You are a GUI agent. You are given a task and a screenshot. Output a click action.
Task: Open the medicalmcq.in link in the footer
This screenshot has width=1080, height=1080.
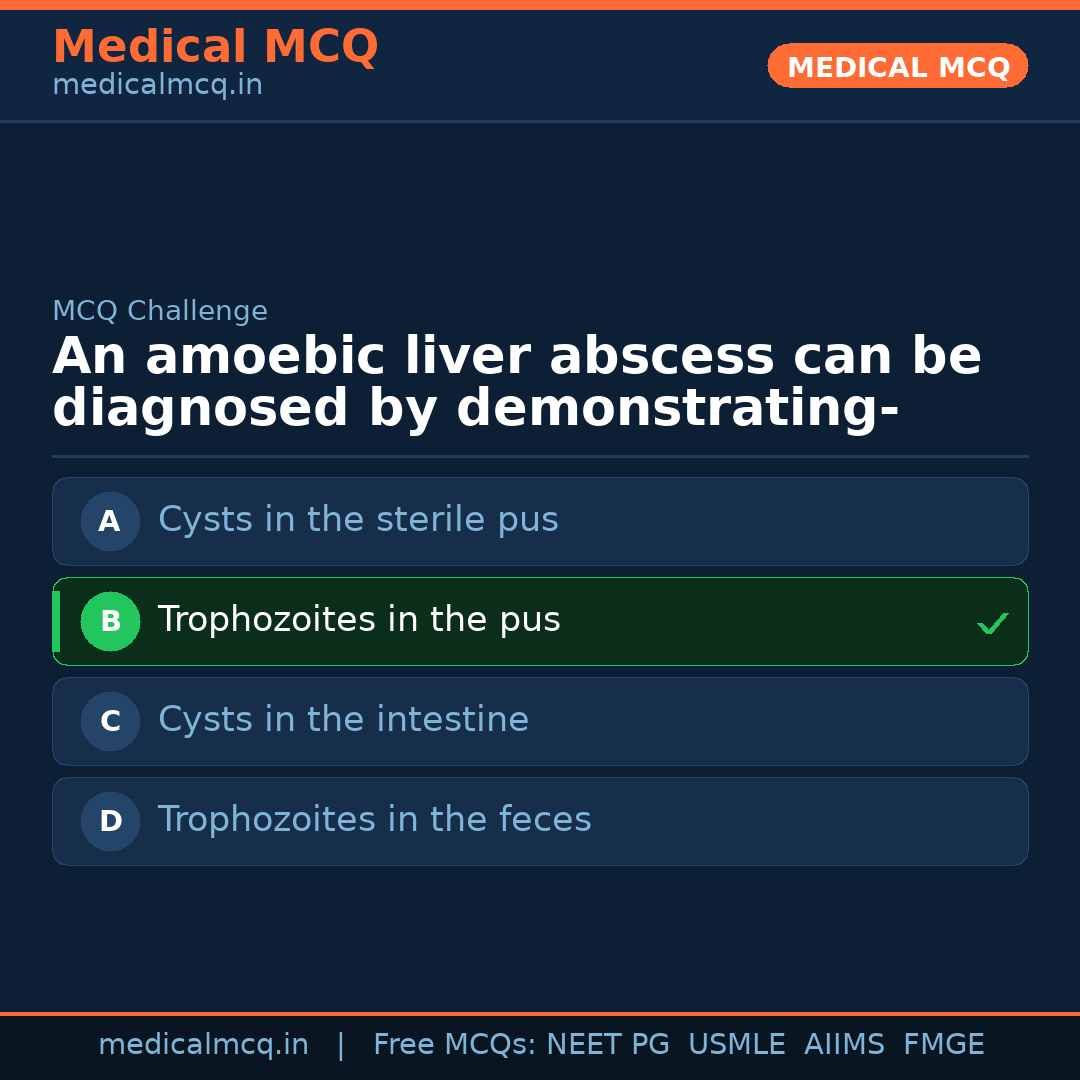point(203,1045)
